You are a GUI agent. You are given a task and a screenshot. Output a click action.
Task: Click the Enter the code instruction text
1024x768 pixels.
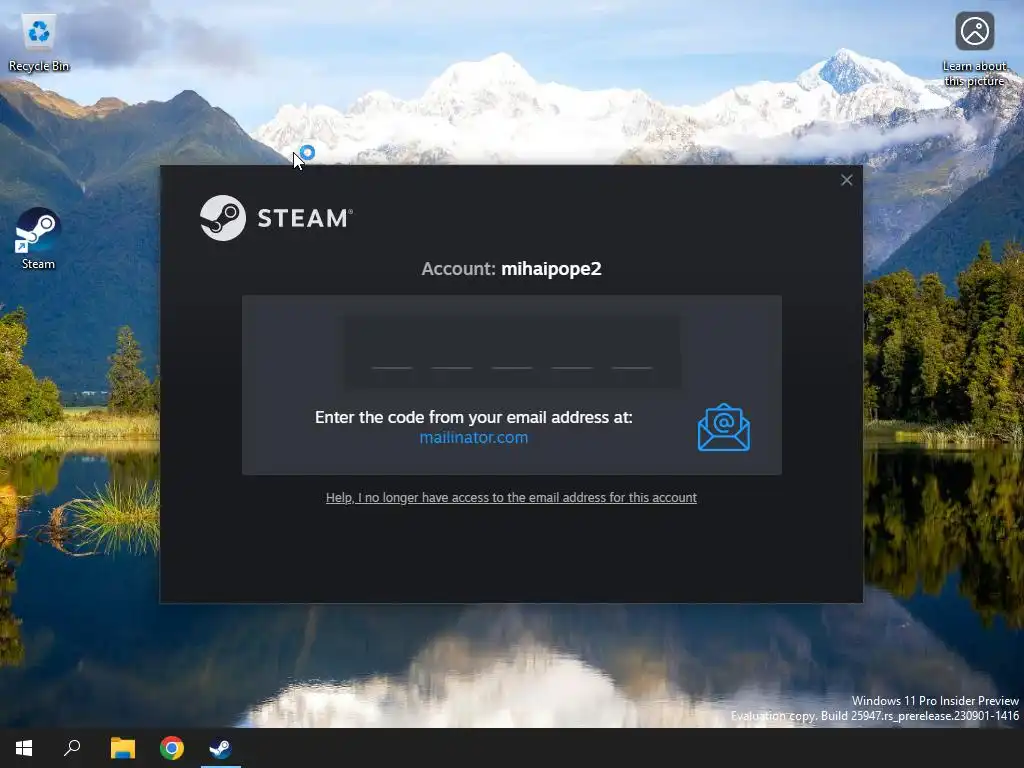473,417
